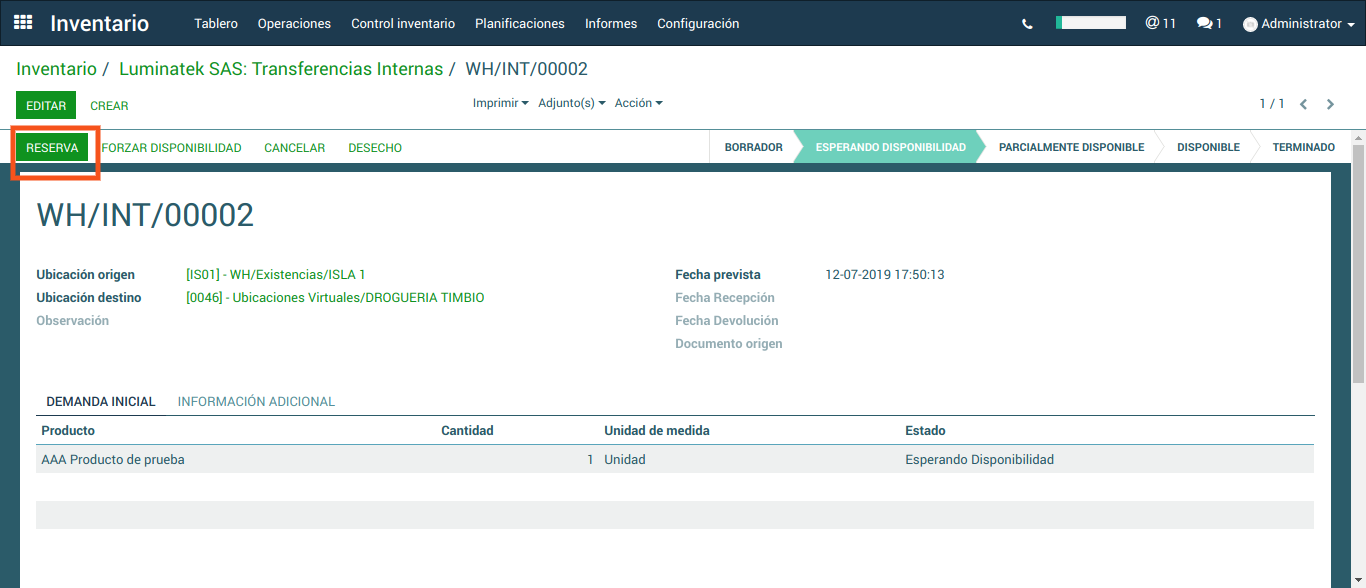Screen dimensions: 1366x588
Task: Open the Operaciones menu
Action: pos(294,23)
